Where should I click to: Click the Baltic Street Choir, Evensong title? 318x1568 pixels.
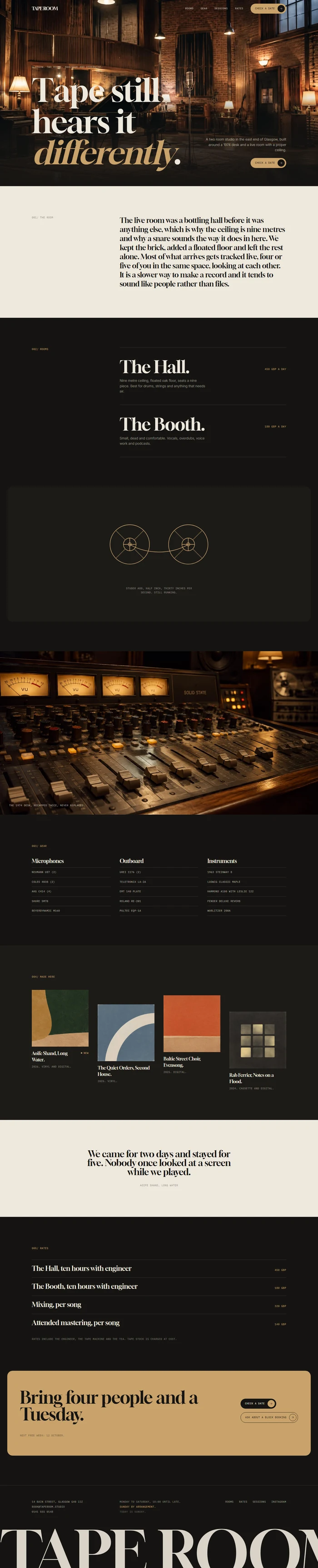(182, 1061)
